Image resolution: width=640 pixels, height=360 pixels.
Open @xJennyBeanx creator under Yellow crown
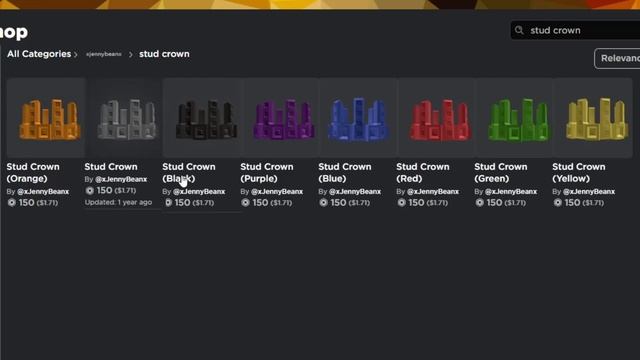[589, 191]
